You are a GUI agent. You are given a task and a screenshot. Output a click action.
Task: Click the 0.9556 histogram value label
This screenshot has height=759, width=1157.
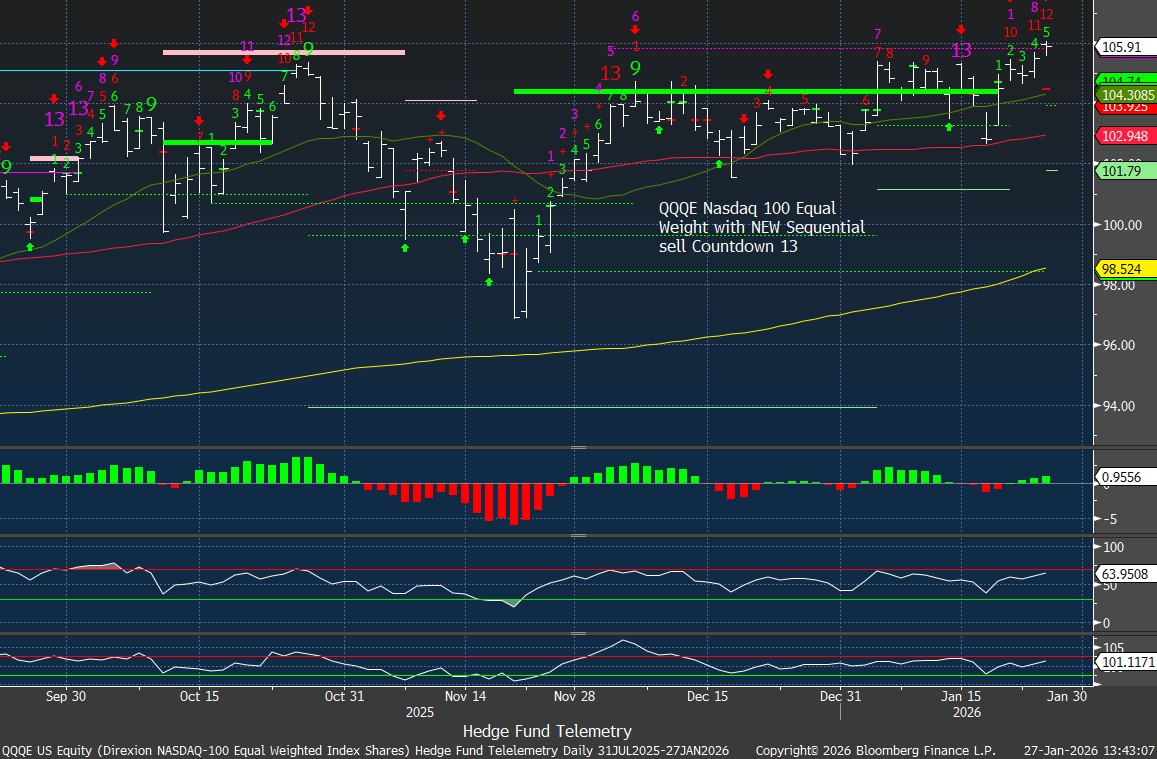click(1119, 478)
